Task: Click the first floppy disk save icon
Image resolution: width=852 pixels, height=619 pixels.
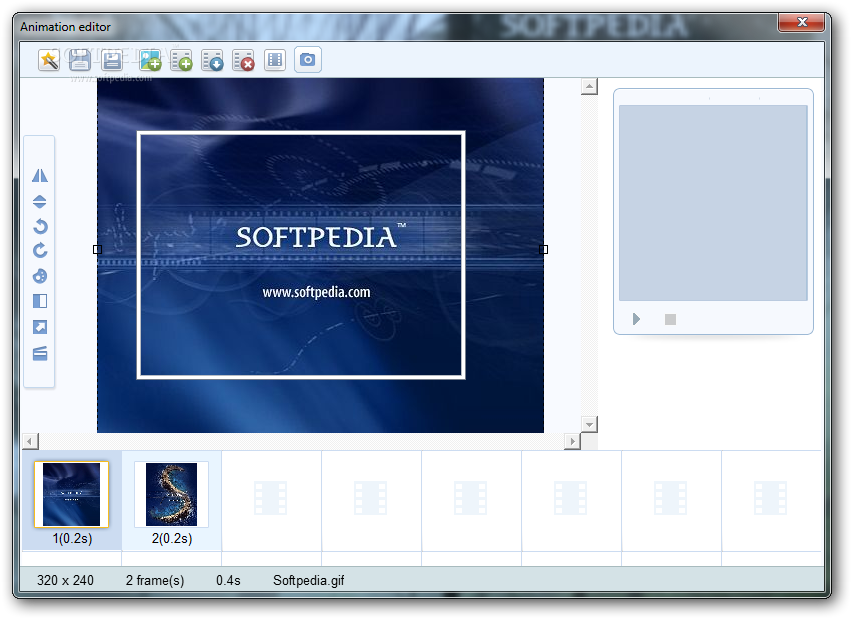Action: [80, 60]
